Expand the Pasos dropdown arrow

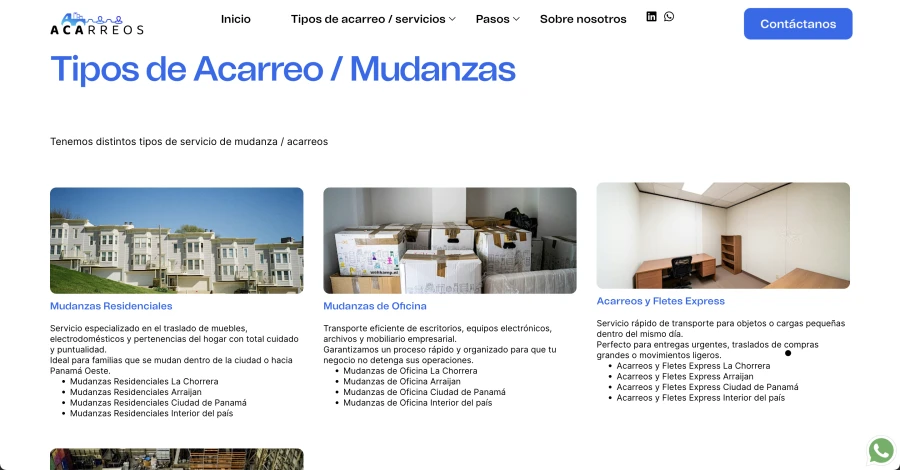click(x=516, y=19)
